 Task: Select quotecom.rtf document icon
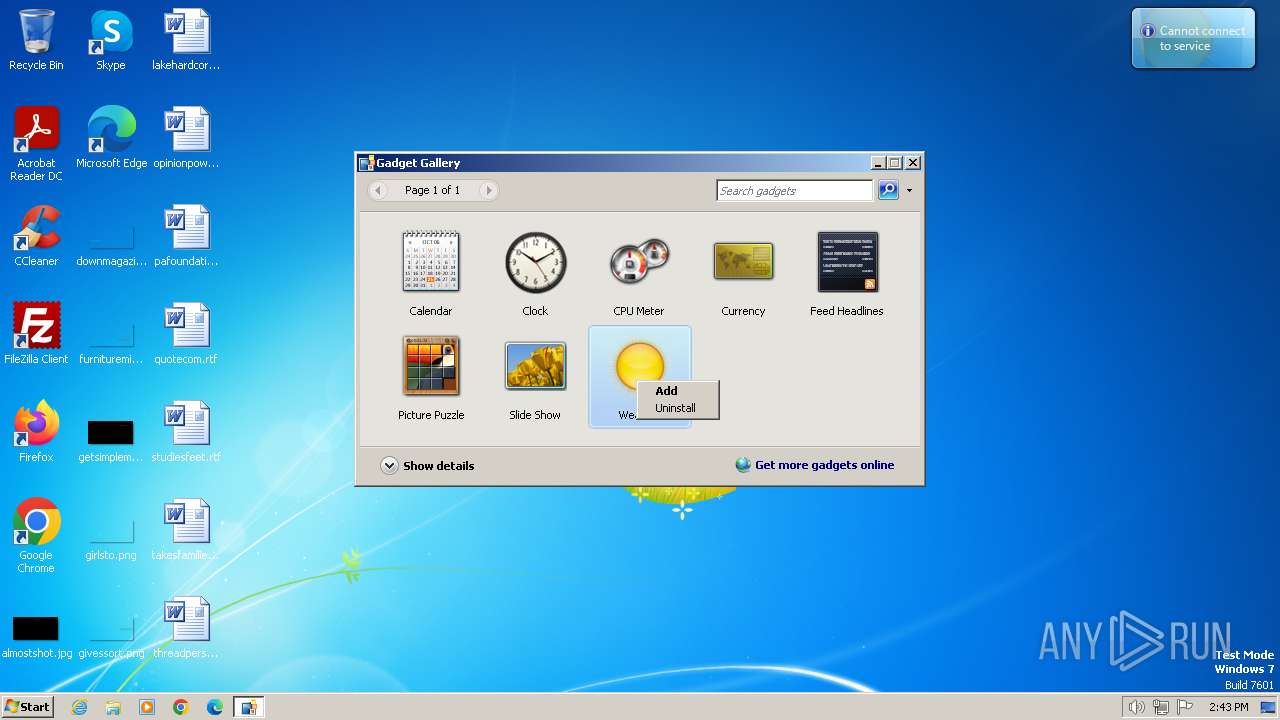[x=186, y=334]
